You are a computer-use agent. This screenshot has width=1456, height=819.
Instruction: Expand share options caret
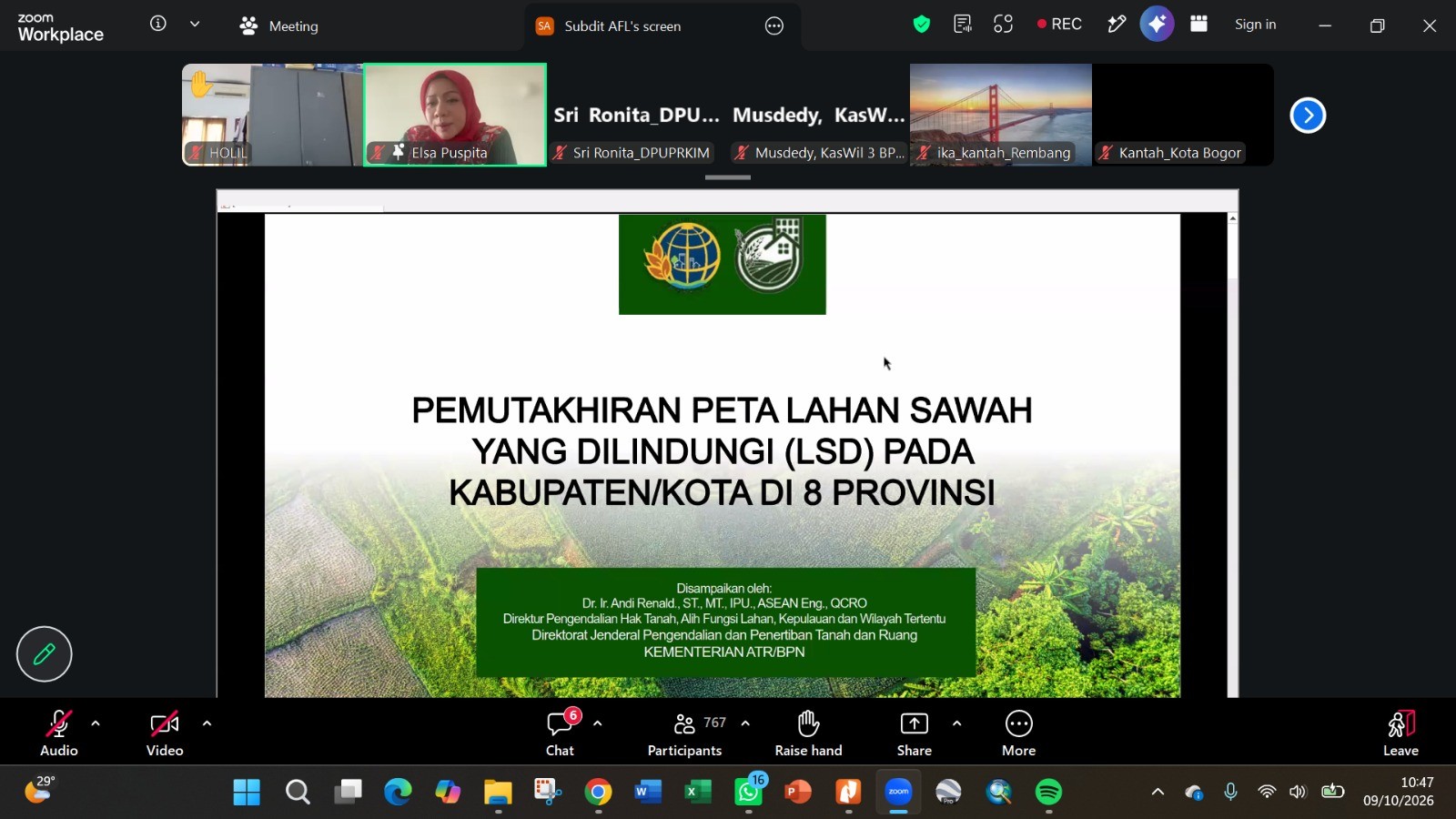pos(956,724)
